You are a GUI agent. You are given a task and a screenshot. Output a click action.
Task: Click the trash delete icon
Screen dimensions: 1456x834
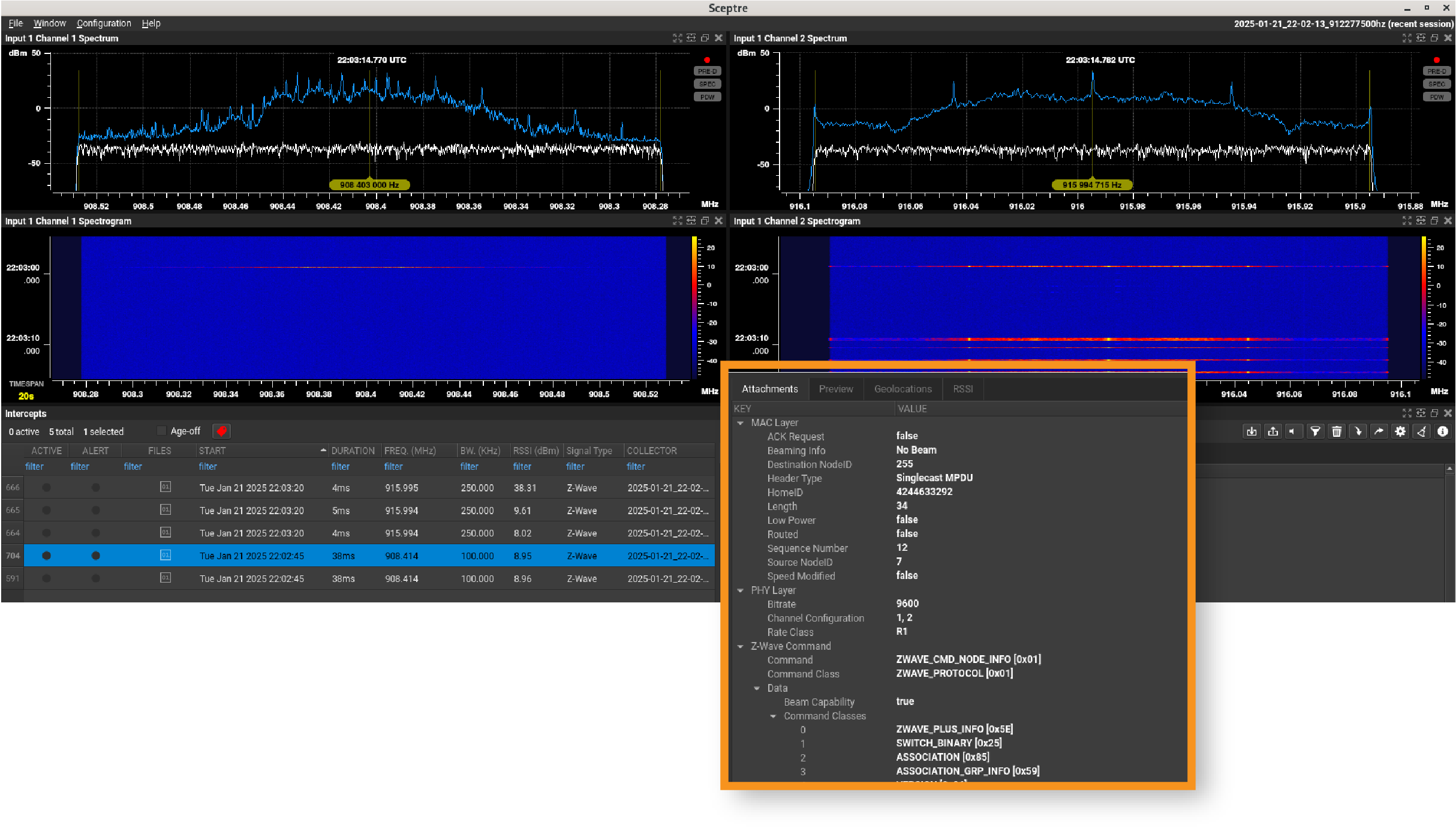coord(1337,431)
